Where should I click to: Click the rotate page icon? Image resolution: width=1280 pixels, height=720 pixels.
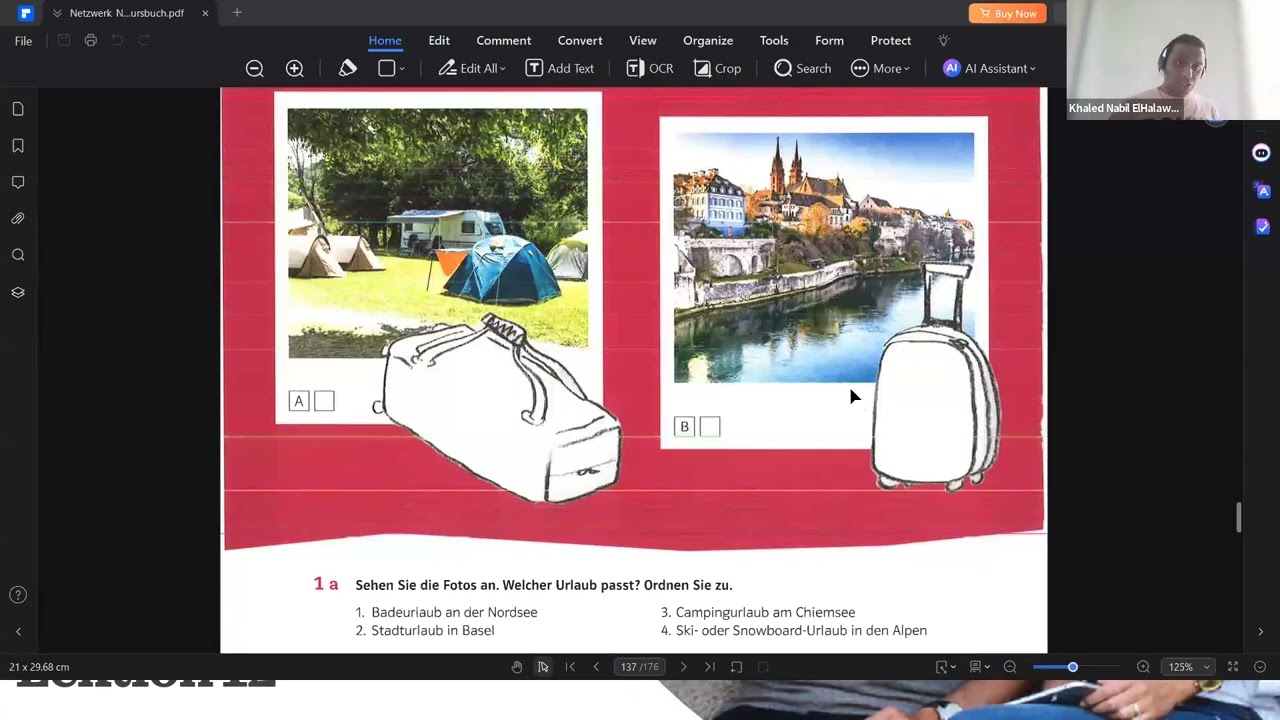tap(736, 667)
